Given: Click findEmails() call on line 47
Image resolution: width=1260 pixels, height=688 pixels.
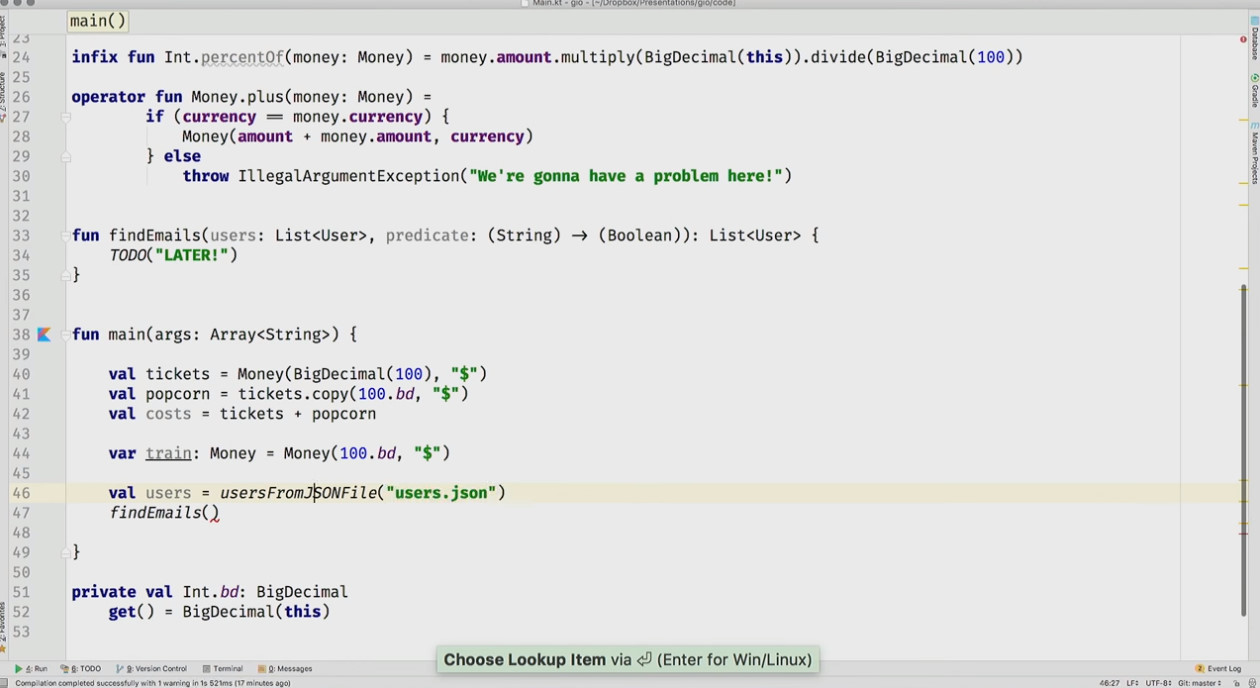Looking at the screenshot, I should 164,513.
